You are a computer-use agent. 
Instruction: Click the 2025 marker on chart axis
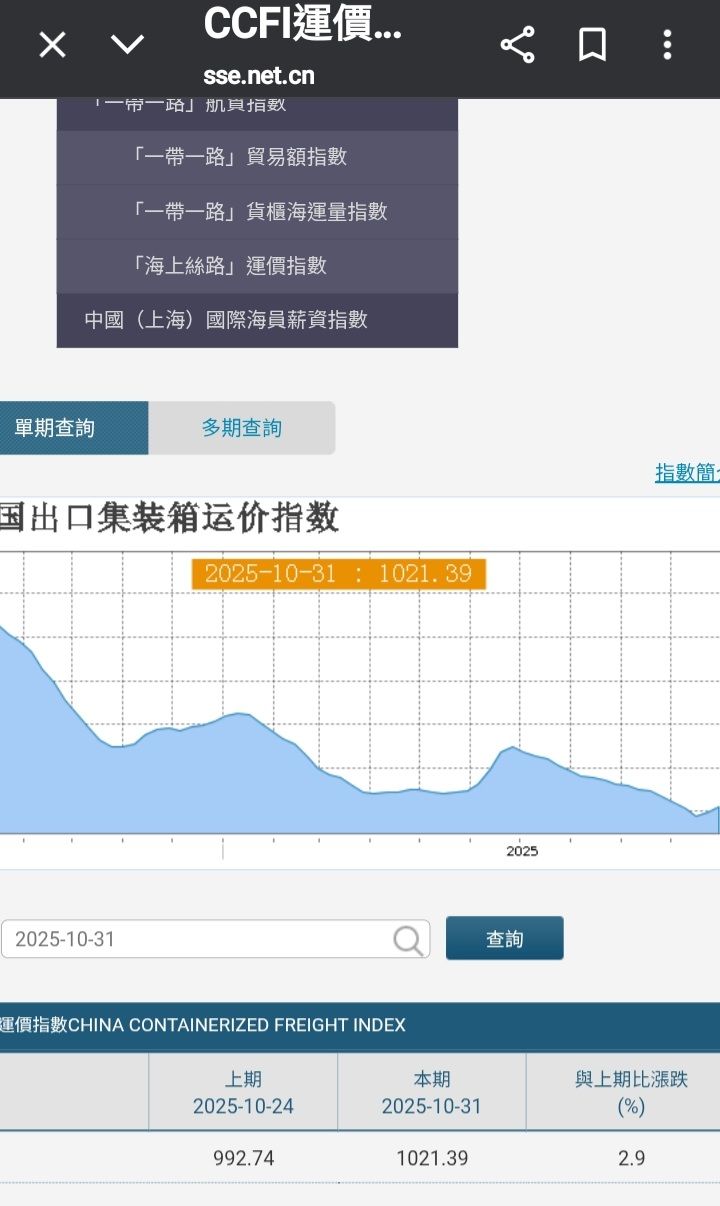tap(522, 851)
